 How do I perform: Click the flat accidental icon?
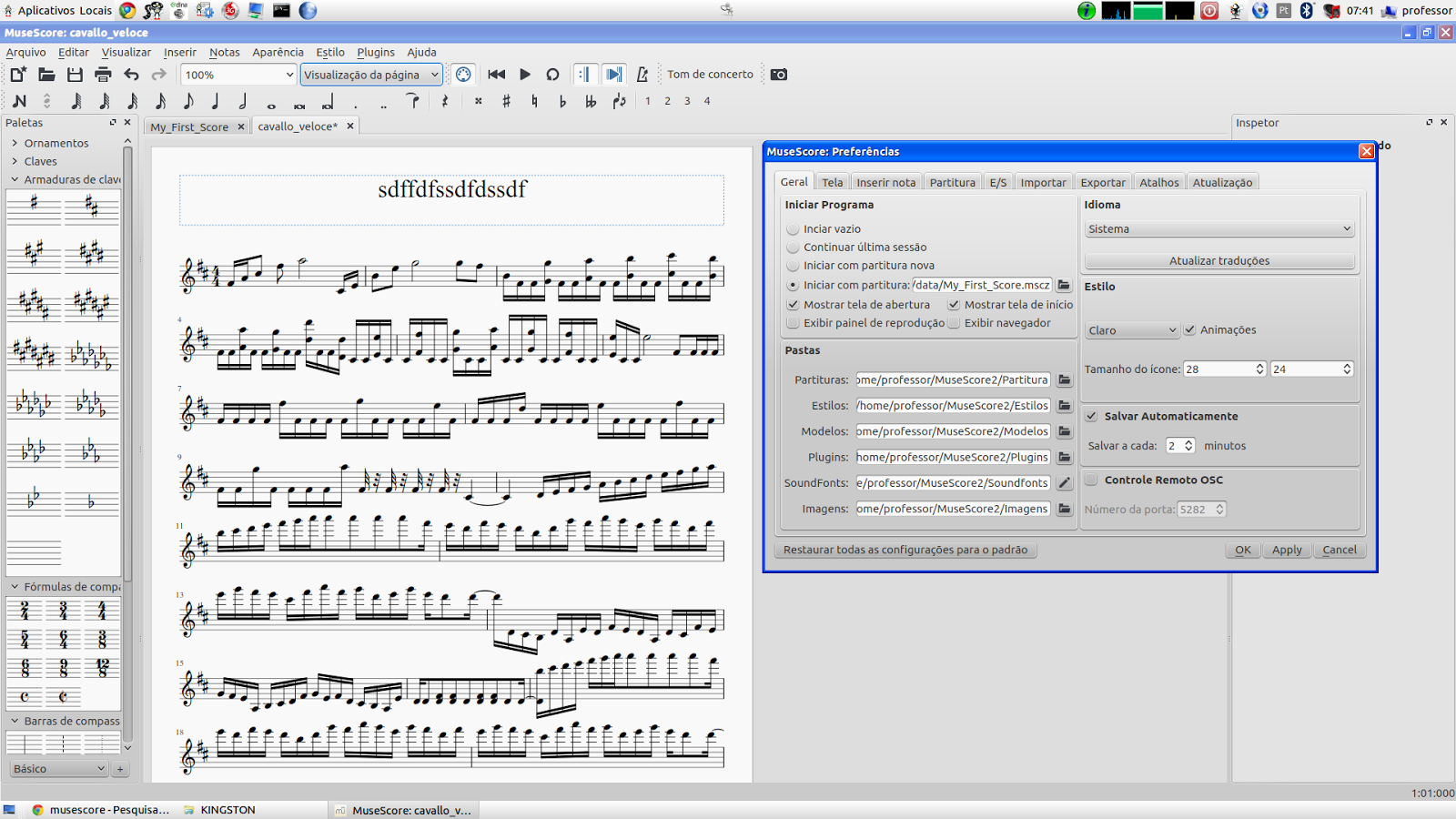pyautogui.click(x=561, y=101)
